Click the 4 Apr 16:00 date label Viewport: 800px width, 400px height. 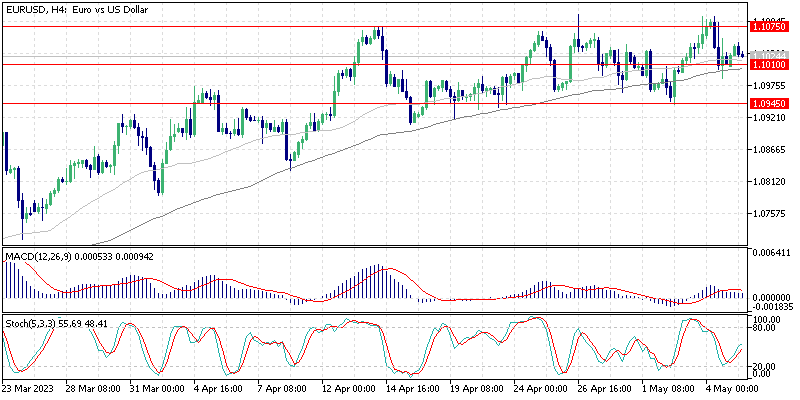click(219, 388)
